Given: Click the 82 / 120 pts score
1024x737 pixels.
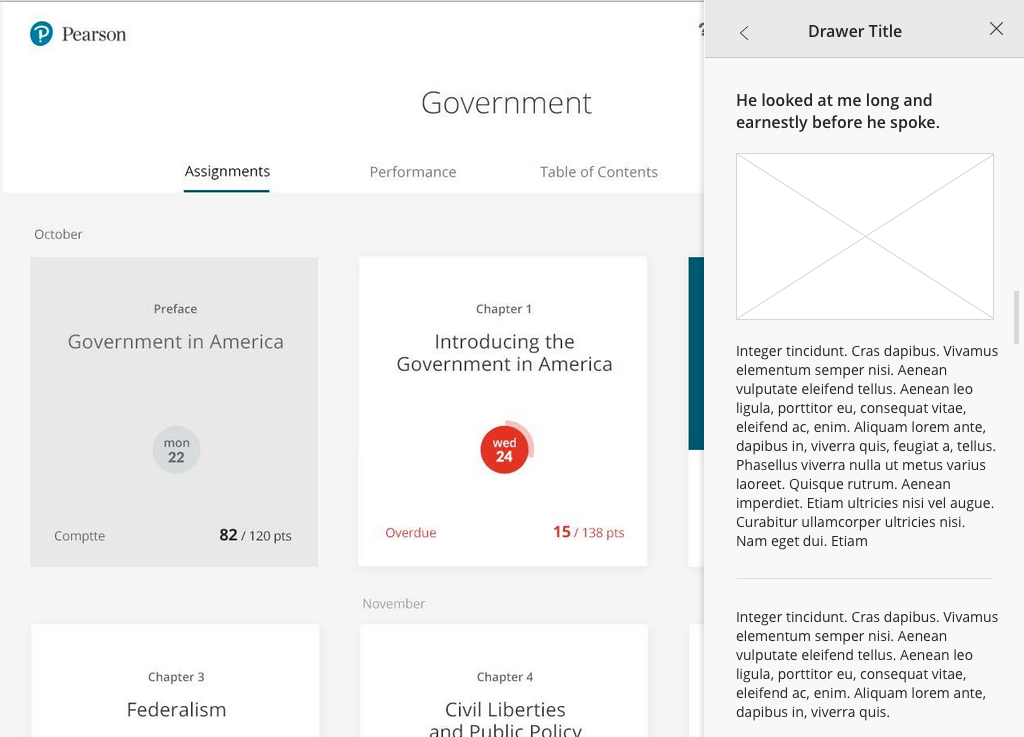Looking at the screenshot, I should [x=255, y=536].
